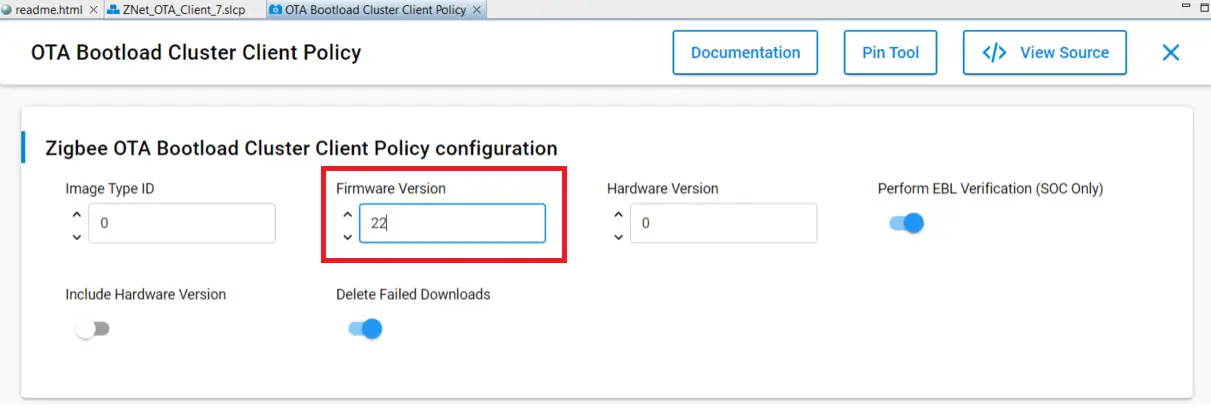Enable Include Hardware Version toggle

coord(92,329)
